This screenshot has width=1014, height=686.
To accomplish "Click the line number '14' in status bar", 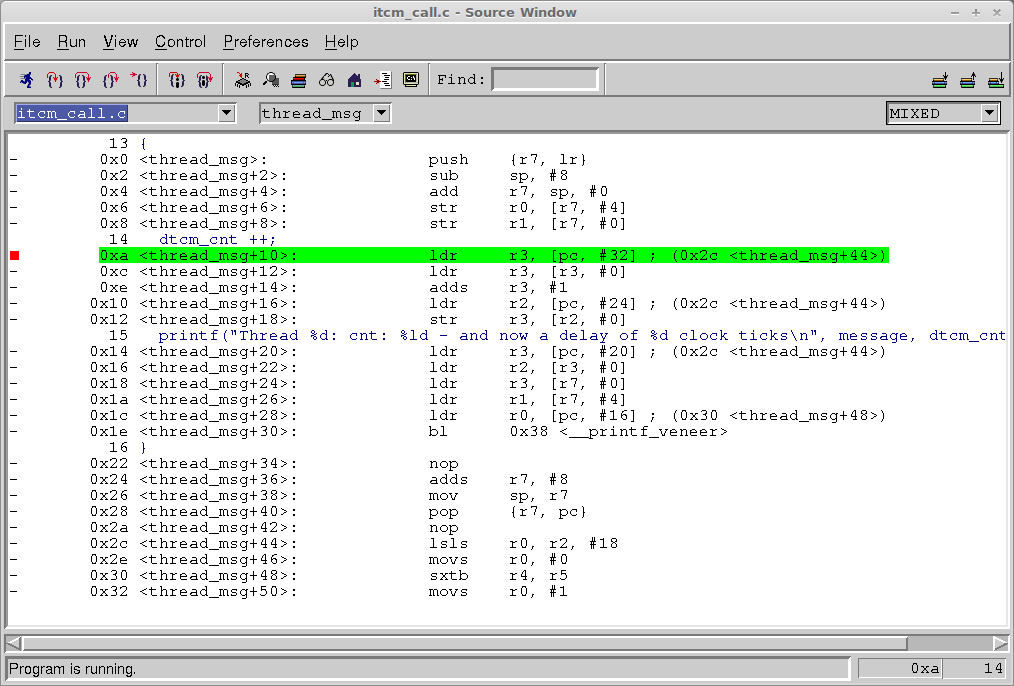I will tap(993, 669).
